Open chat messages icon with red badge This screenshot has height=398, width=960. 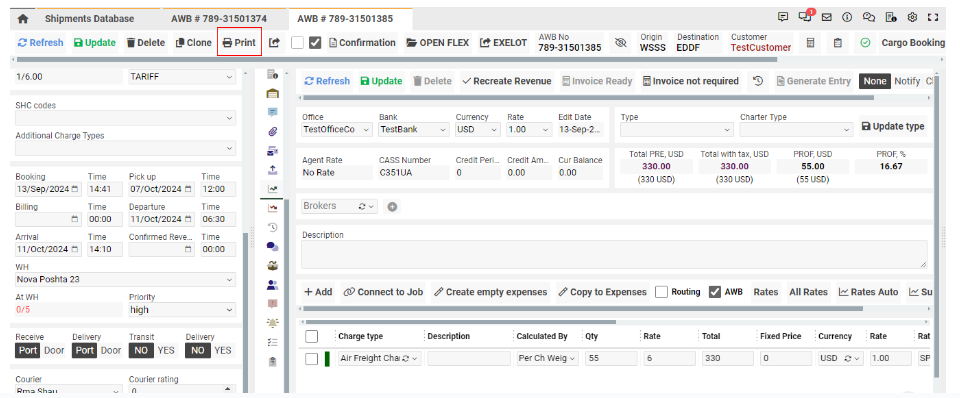(x=805, y=17)
